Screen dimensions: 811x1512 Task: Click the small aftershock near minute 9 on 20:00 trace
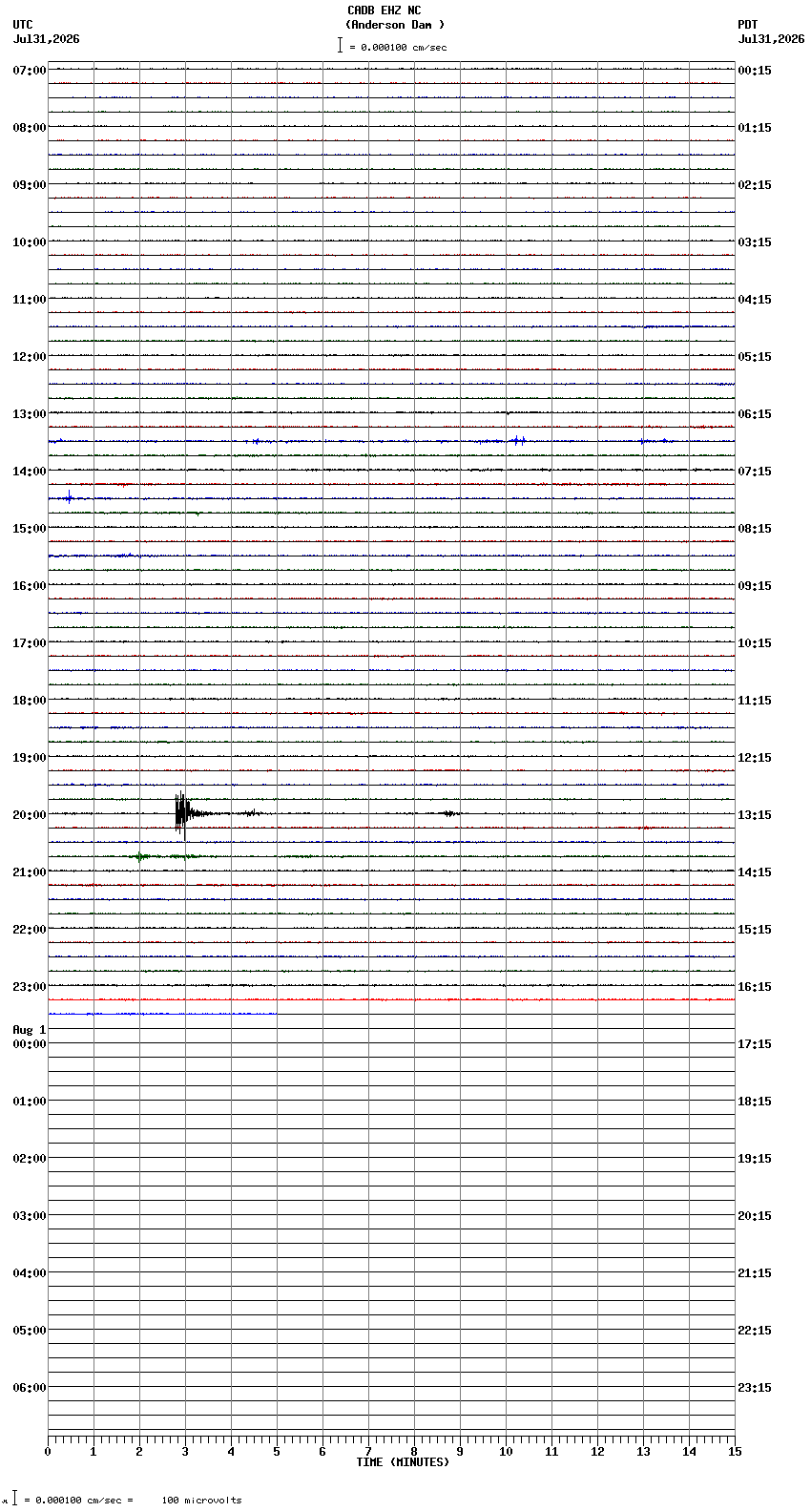tap(450, 813)
